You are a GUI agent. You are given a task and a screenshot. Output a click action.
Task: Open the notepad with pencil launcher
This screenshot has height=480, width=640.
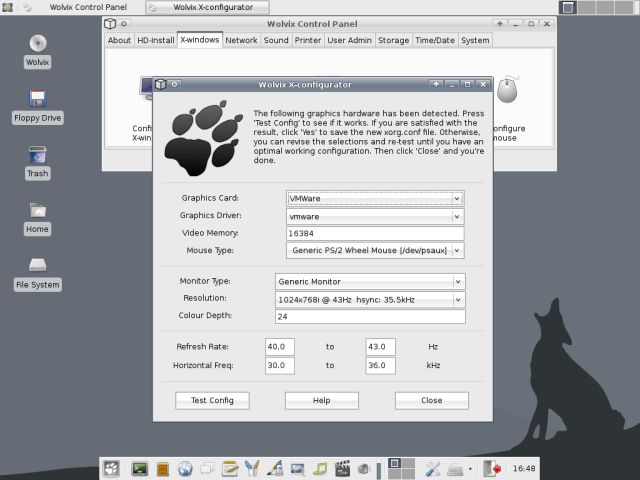pyautogui.click(x=230, y=469)
